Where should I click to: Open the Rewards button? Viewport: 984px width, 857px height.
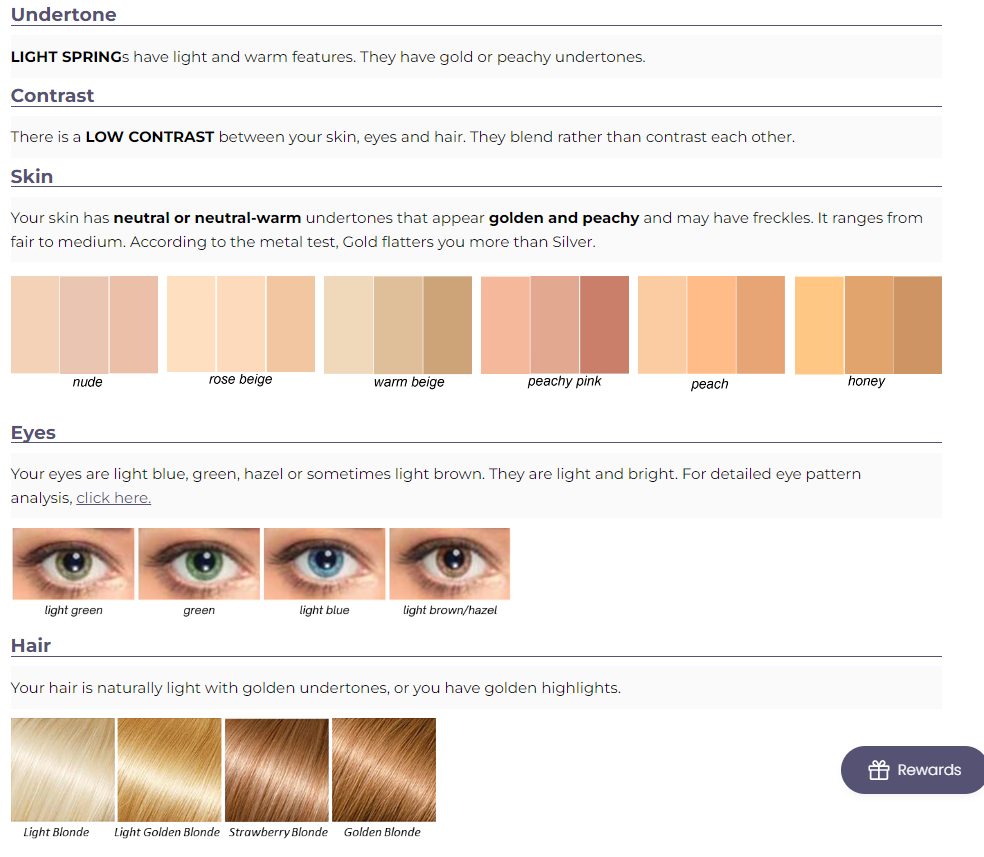[913, 770]
